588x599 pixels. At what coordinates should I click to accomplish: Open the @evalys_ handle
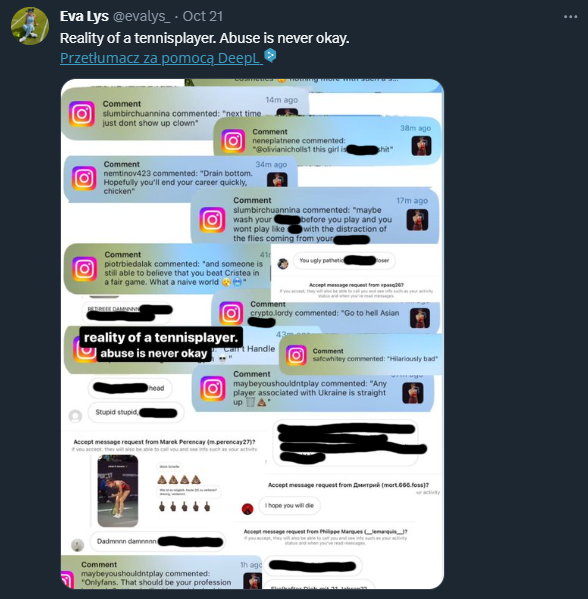point(141,16)
